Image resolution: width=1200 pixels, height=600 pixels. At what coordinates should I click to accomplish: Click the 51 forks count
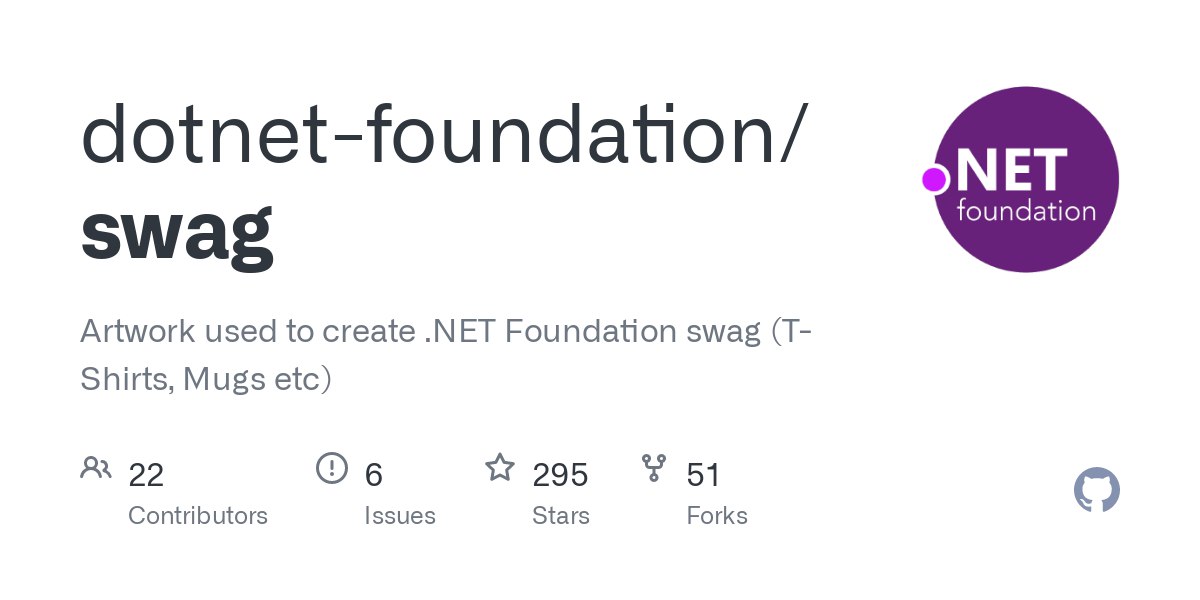[x=704, y=474]
